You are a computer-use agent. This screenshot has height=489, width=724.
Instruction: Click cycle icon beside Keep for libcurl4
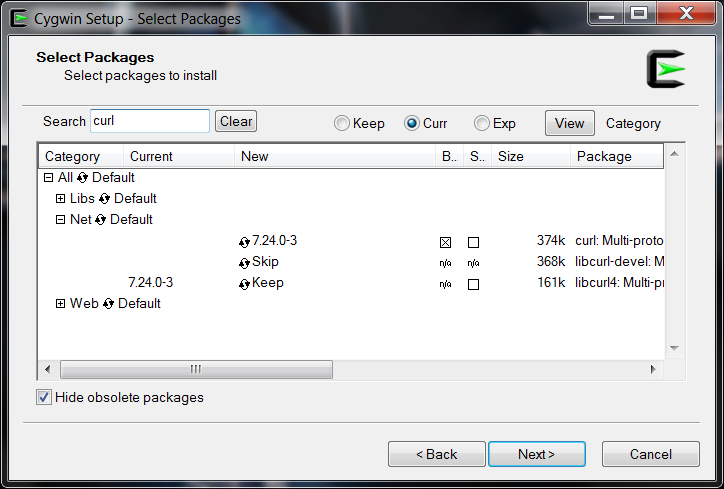click(x=244, y=284)
